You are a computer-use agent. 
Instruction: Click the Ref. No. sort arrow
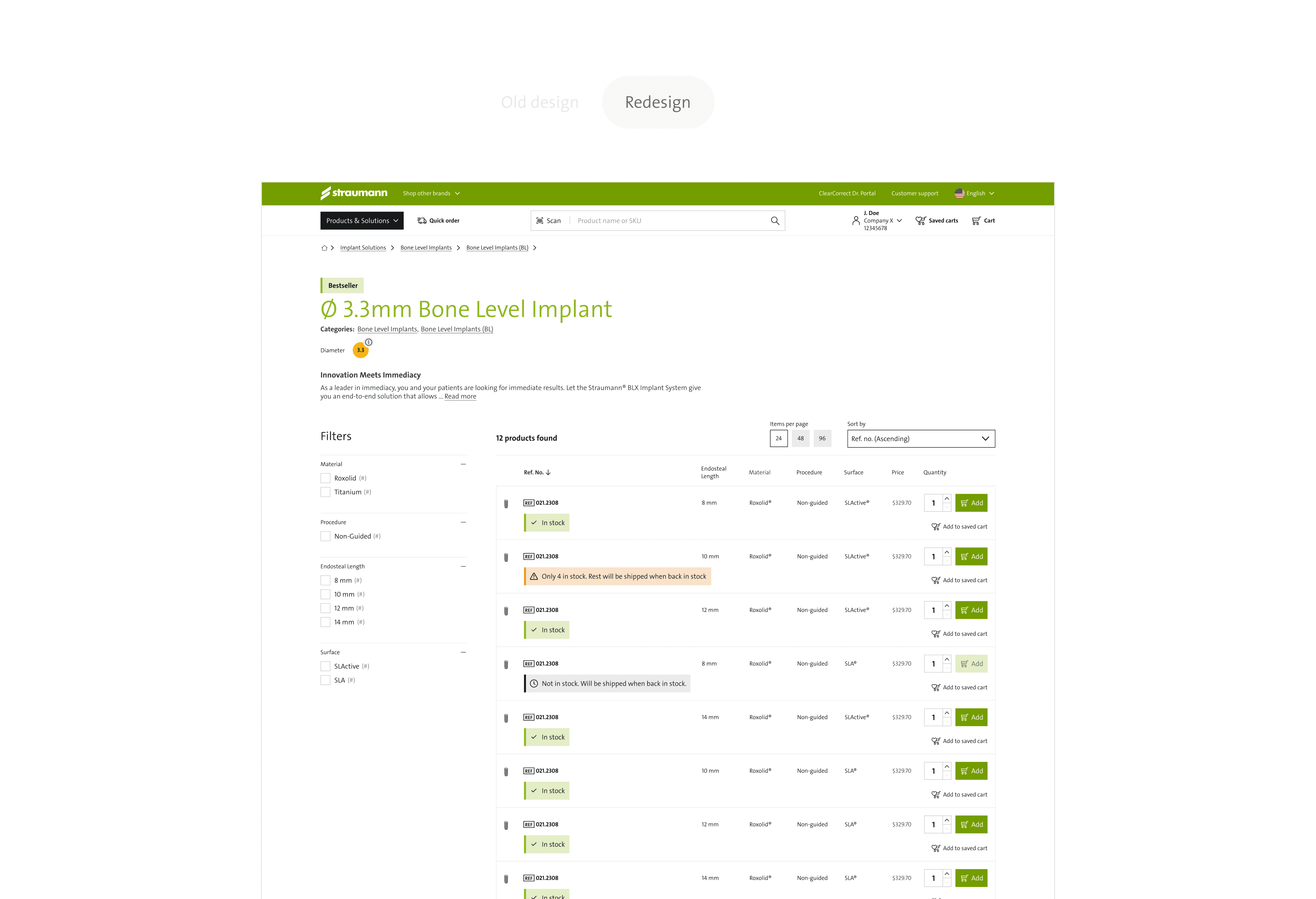[548, 472]
